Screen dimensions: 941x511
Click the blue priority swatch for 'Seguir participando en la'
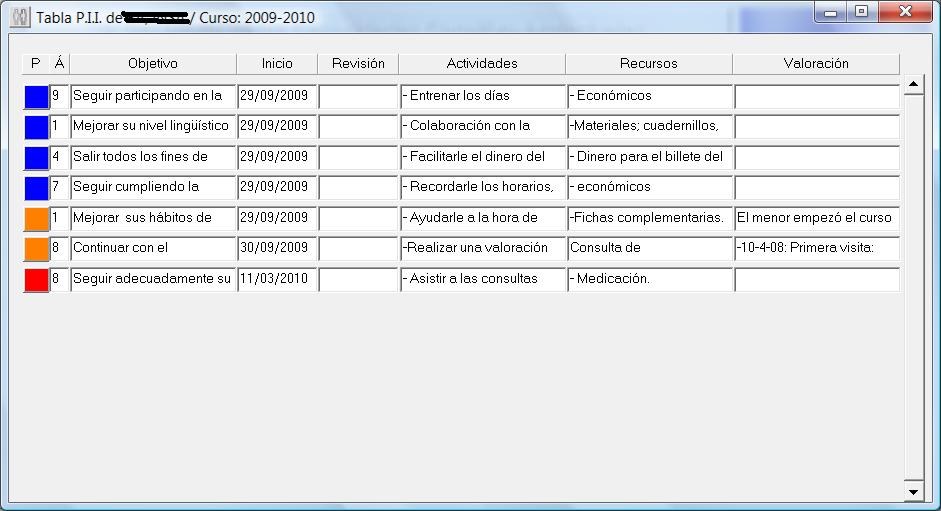36,97
